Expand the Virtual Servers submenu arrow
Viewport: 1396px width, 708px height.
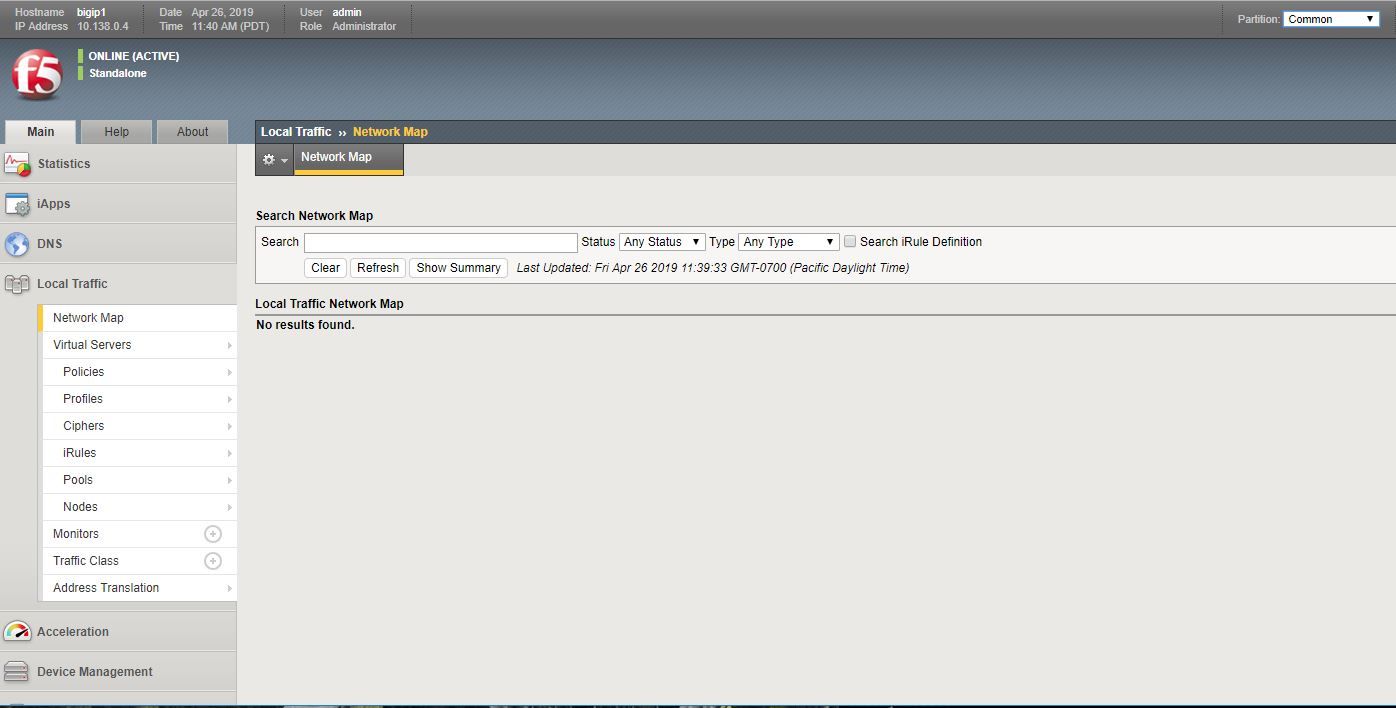pos(229,344)
